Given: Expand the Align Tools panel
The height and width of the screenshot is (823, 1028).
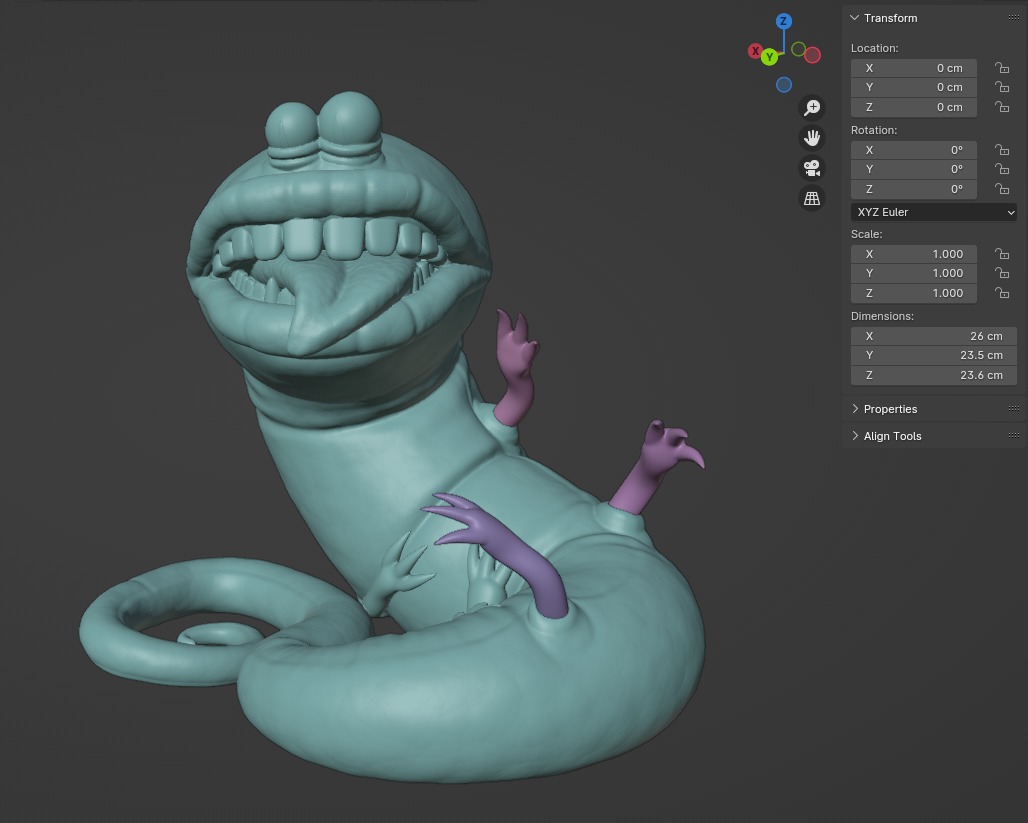Looking at the screenshot, I should coord(855,435).
